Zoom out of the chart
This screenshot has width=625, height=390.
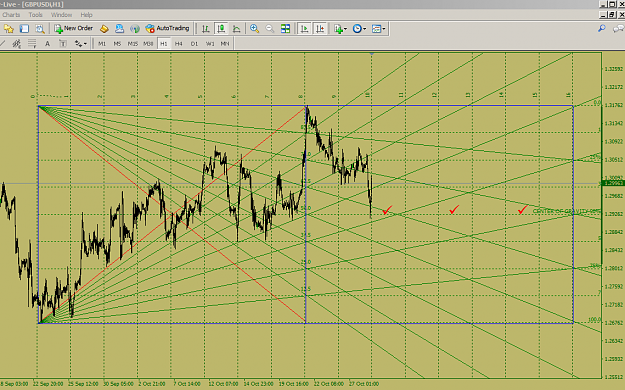(270, 29)
